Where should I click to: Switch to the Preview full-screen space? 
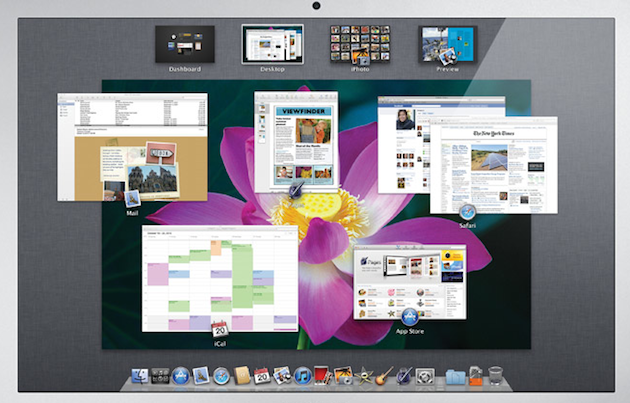pyautogui.click(x=448, y=44)
